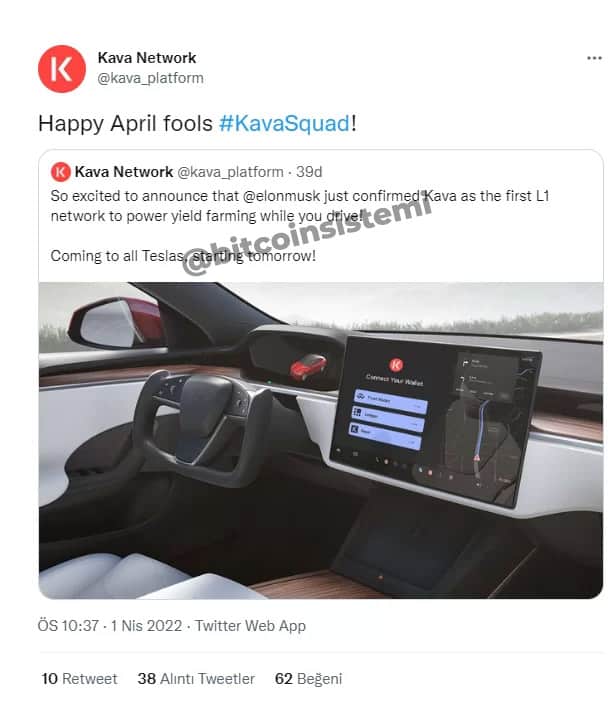Image resolution: width=616 pixels, height=714 pixels.
Task: Click the ÖS 10:37 · 1 Nis 2022 timestamp
Action: (x=110, y=626)
